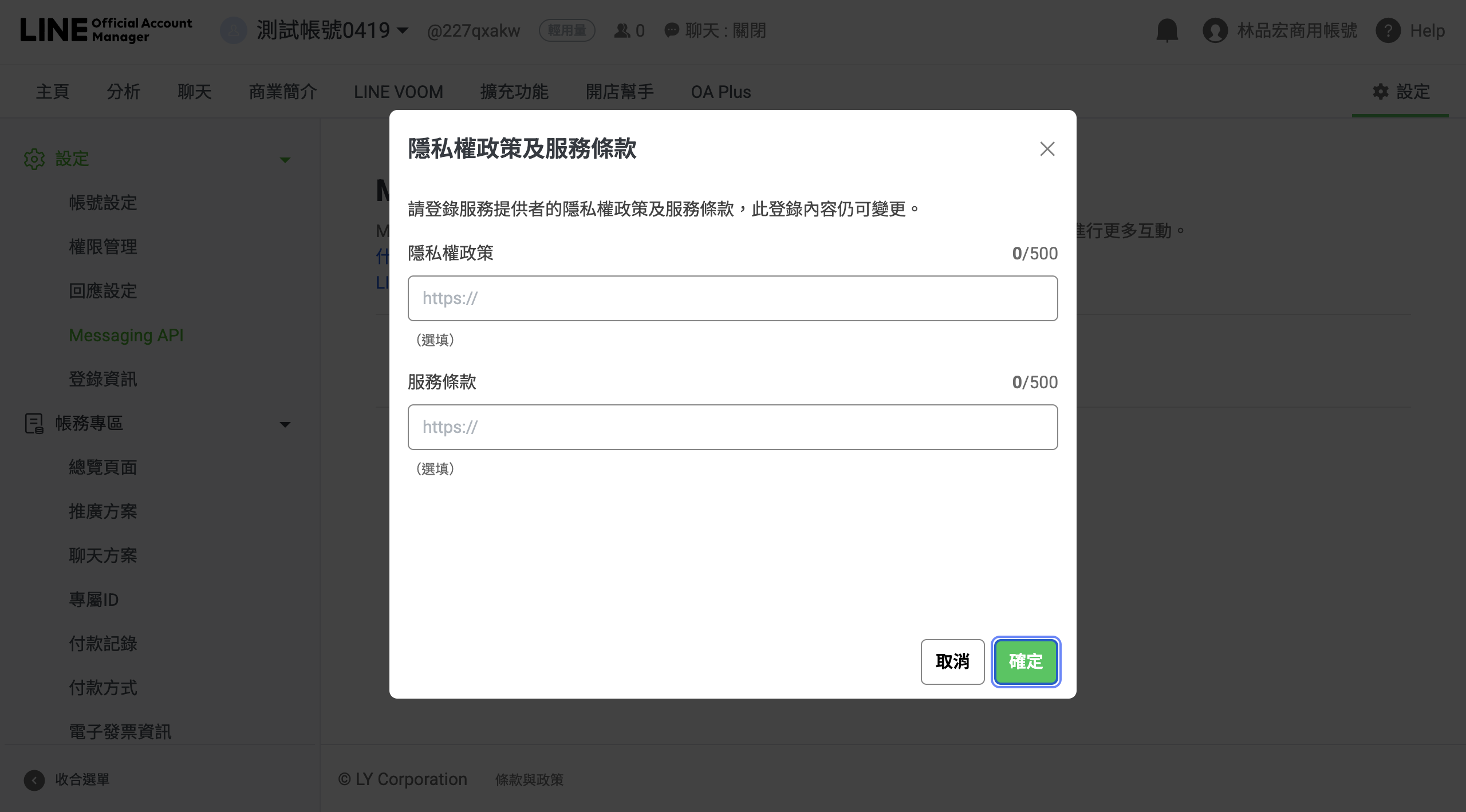Select 聊天方案 in the sidebar
This screenshot has width=1466, height=812.
(103, 555)
